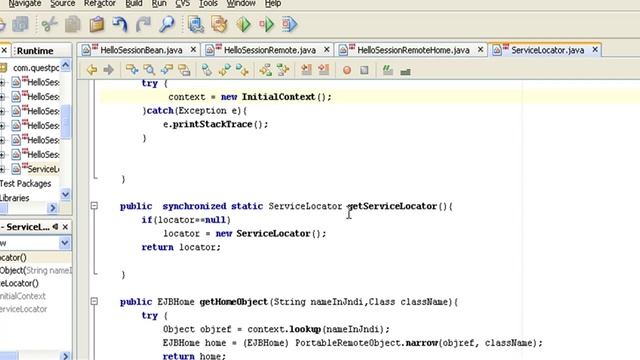Switch to the Runtime tab
Viewport: 640px width, 360px height.
(35, 51)
